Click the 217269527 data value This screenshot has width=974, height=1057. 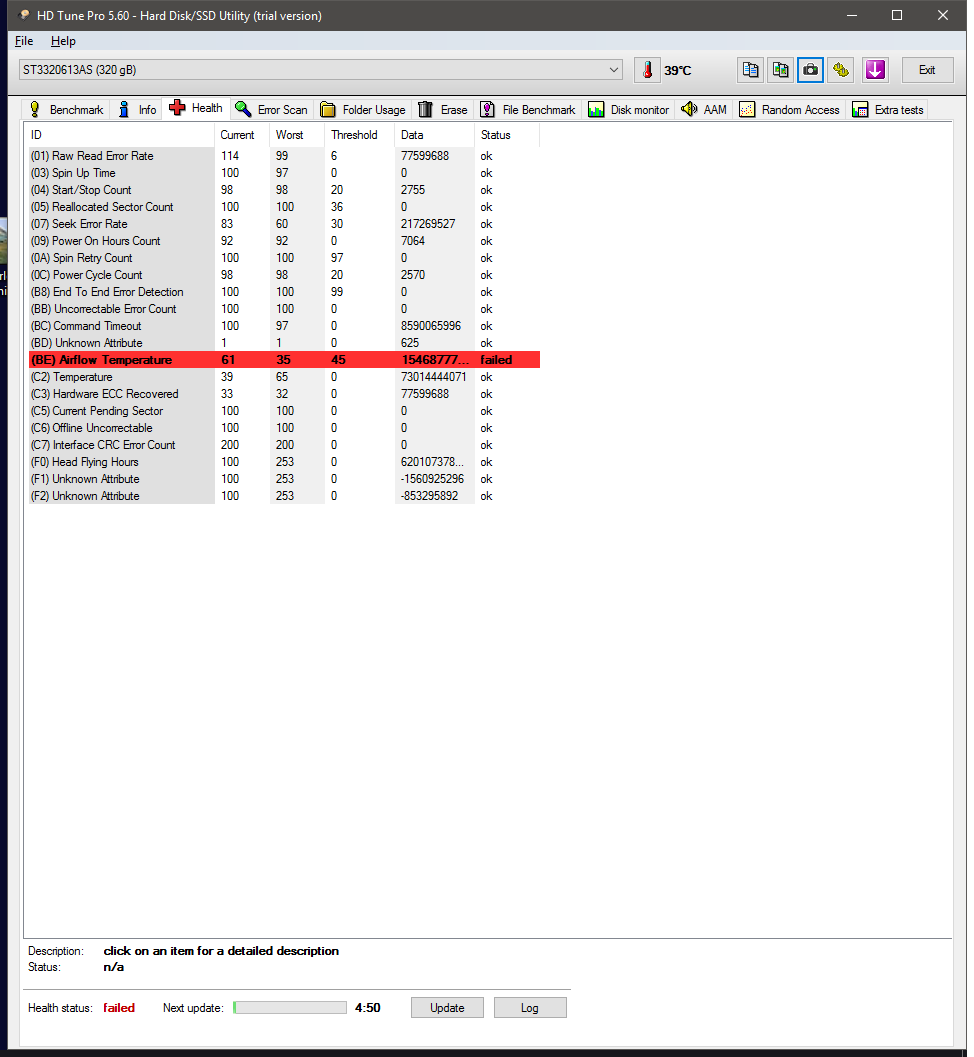pyautogui.click(x=428, y=224)
